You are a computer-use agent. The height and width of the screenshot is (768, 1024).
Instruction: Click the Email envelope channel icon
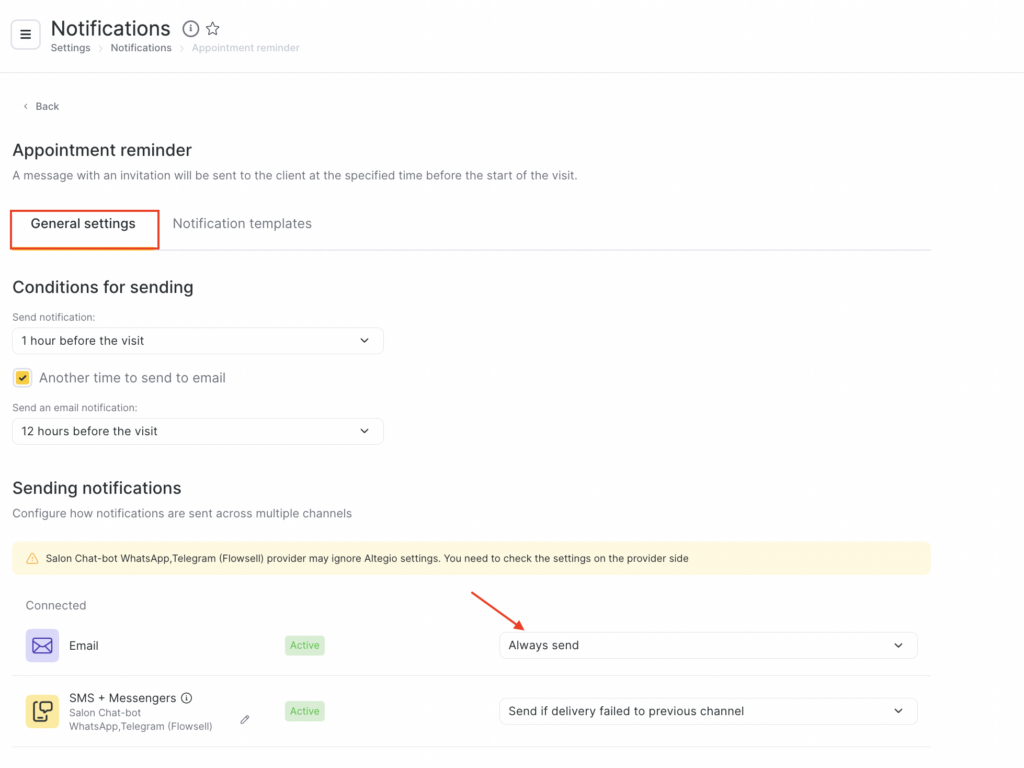coord(42,645)
